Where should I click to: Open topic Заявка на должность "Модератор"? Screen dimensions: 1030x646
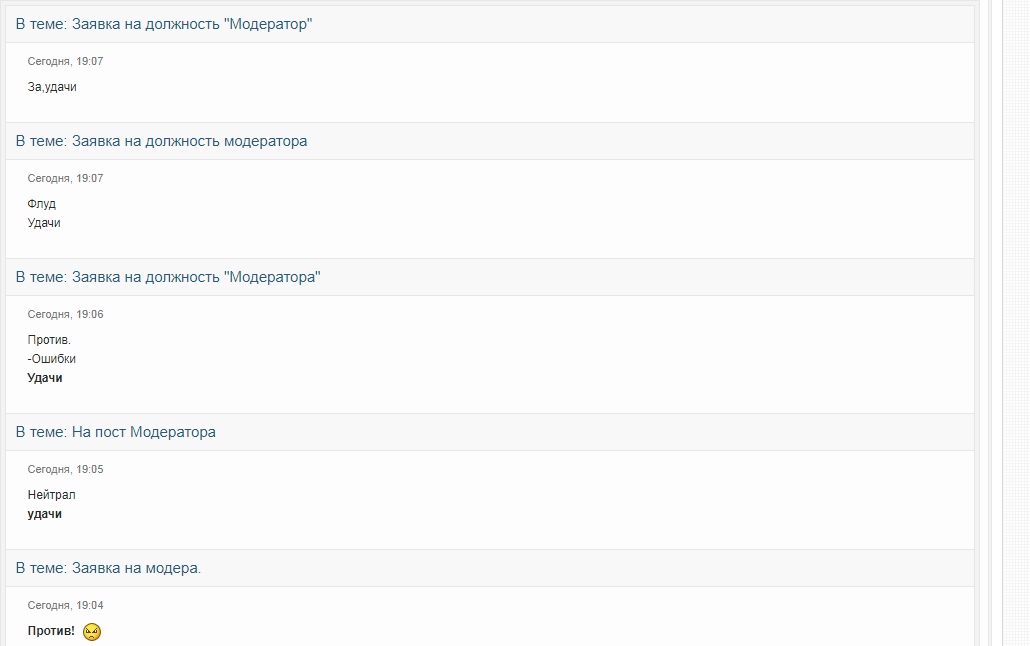(192, 24)
